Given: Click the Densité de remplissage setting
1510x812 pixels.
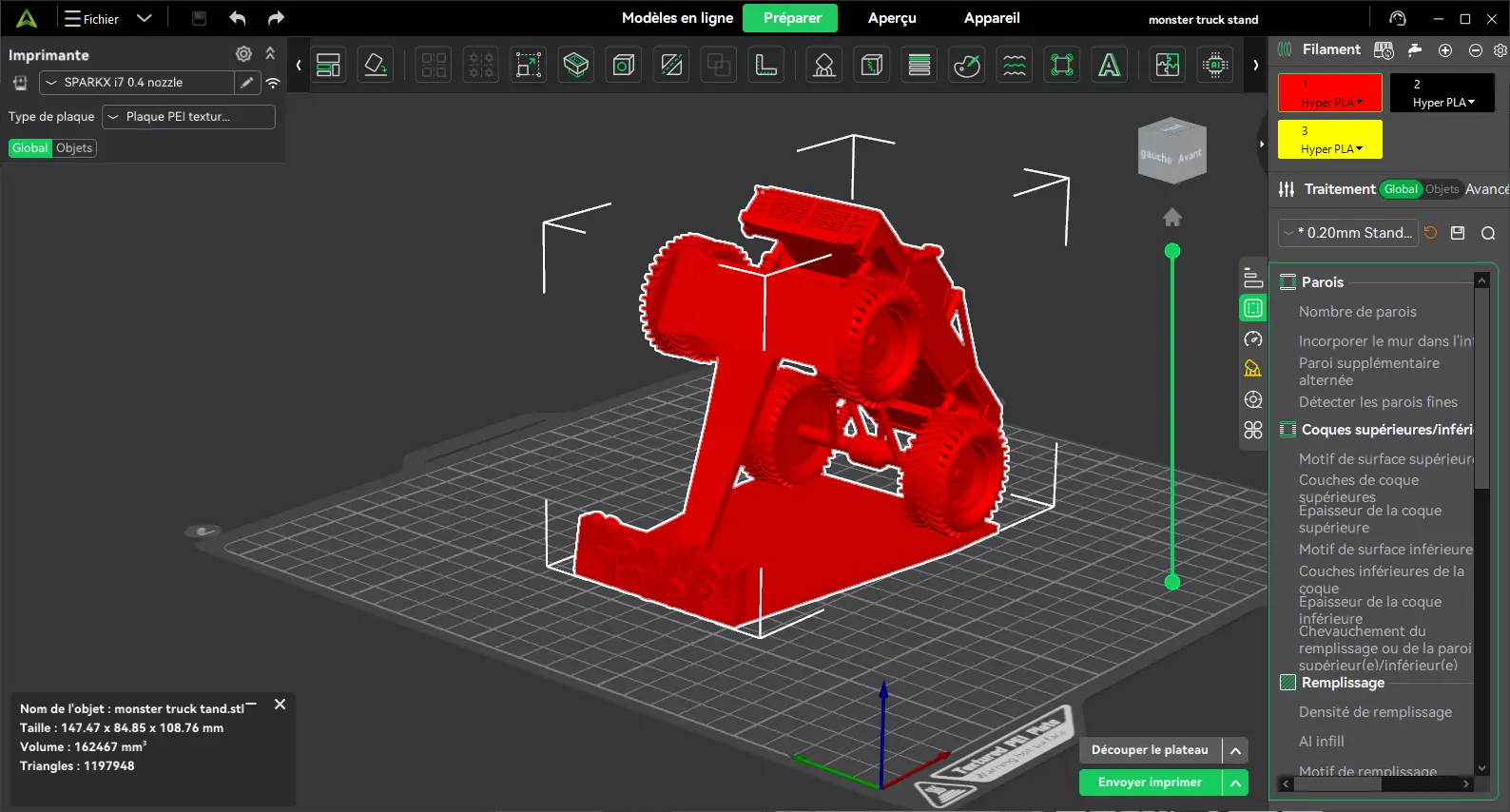Looking at the screenshot, I should (1375, 712).
